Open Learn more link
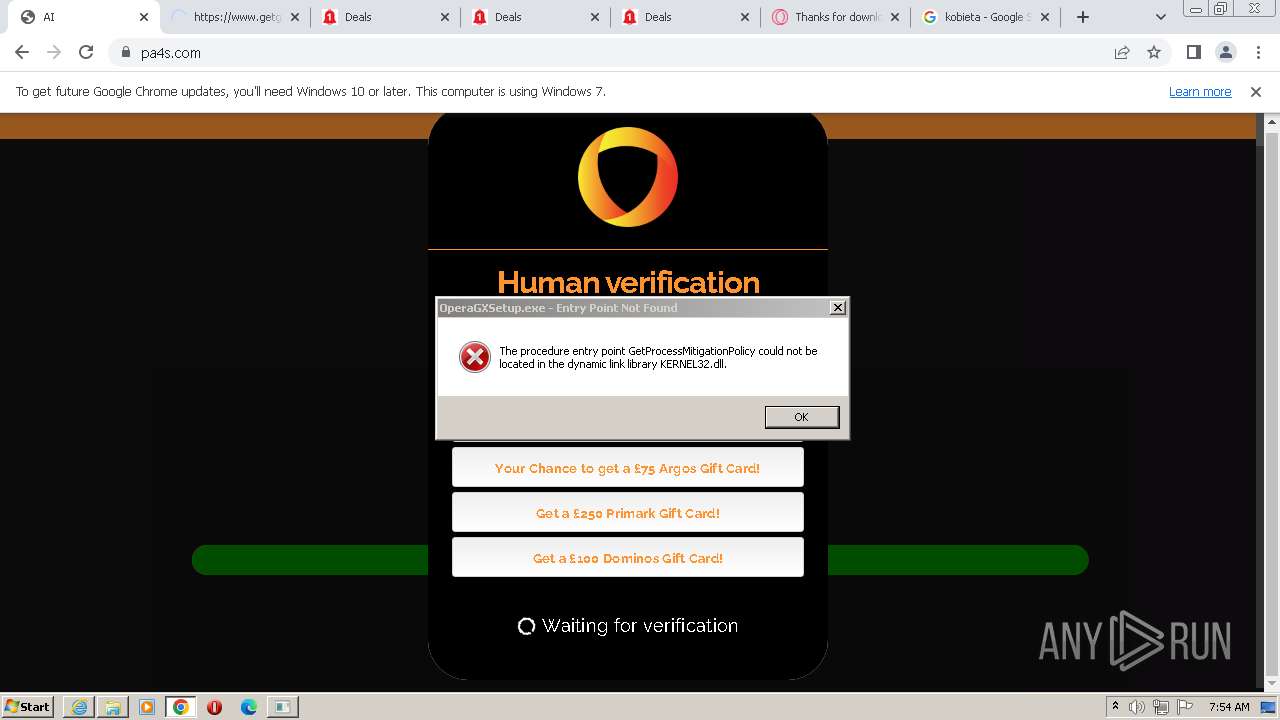The height and width of the screenshot is (720, 1280). point(1200,91)
